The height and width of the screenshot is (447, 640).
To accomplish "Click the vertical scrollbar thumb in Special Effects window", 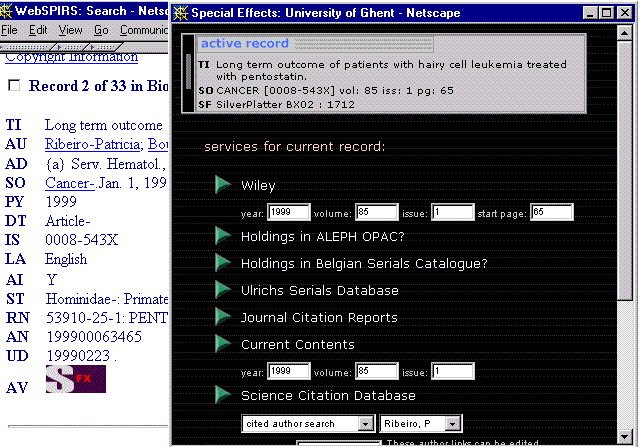I will [x=624, y=169].
